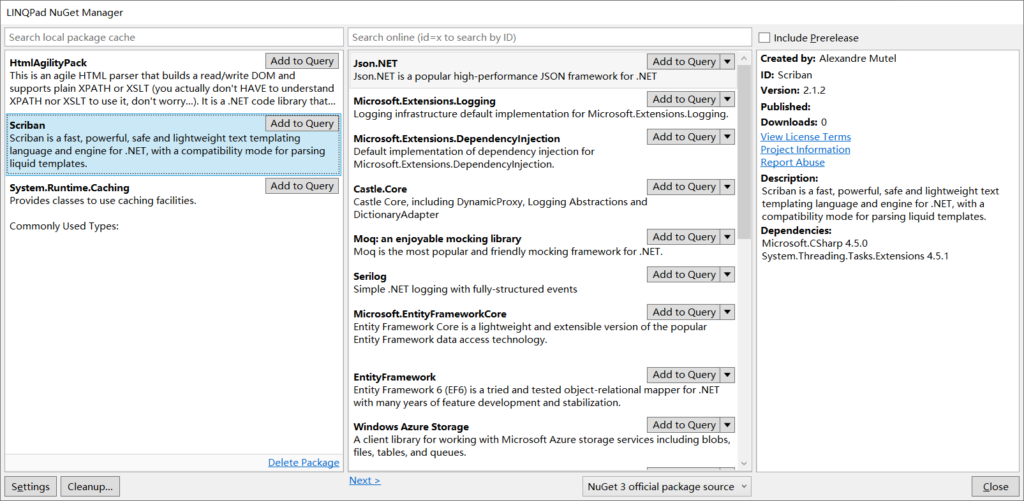Click the online results scrollbar thumb
The height and width of the screenshot is (501, 1024).
[x=744, y=152]
